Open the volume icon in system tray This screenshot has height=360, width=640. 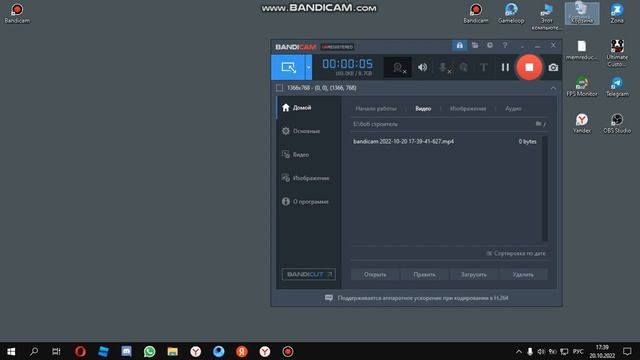point(541,351)
